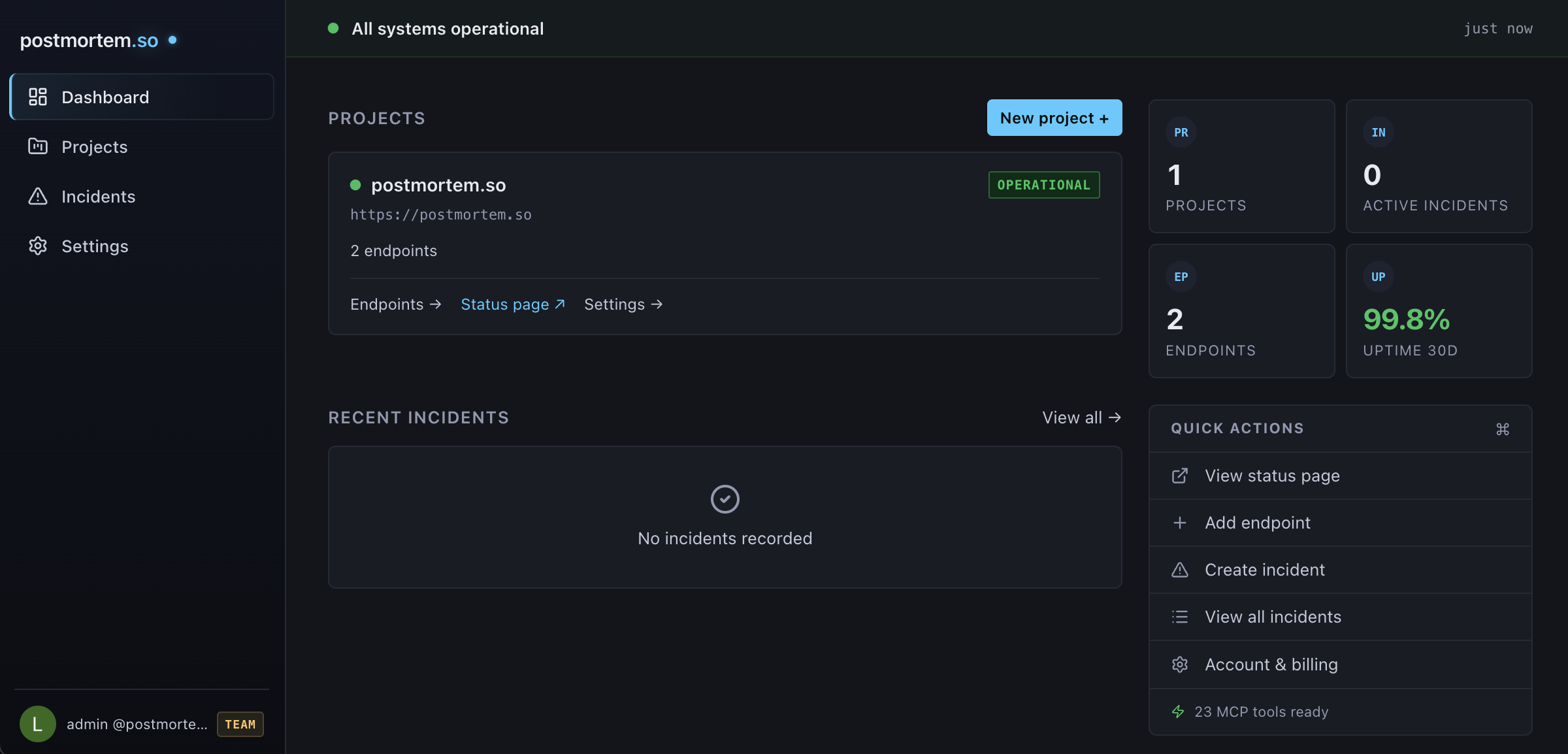Click the lightning icon next to MCP tools ready
1568x754 pixels.
click(1178, 712)
